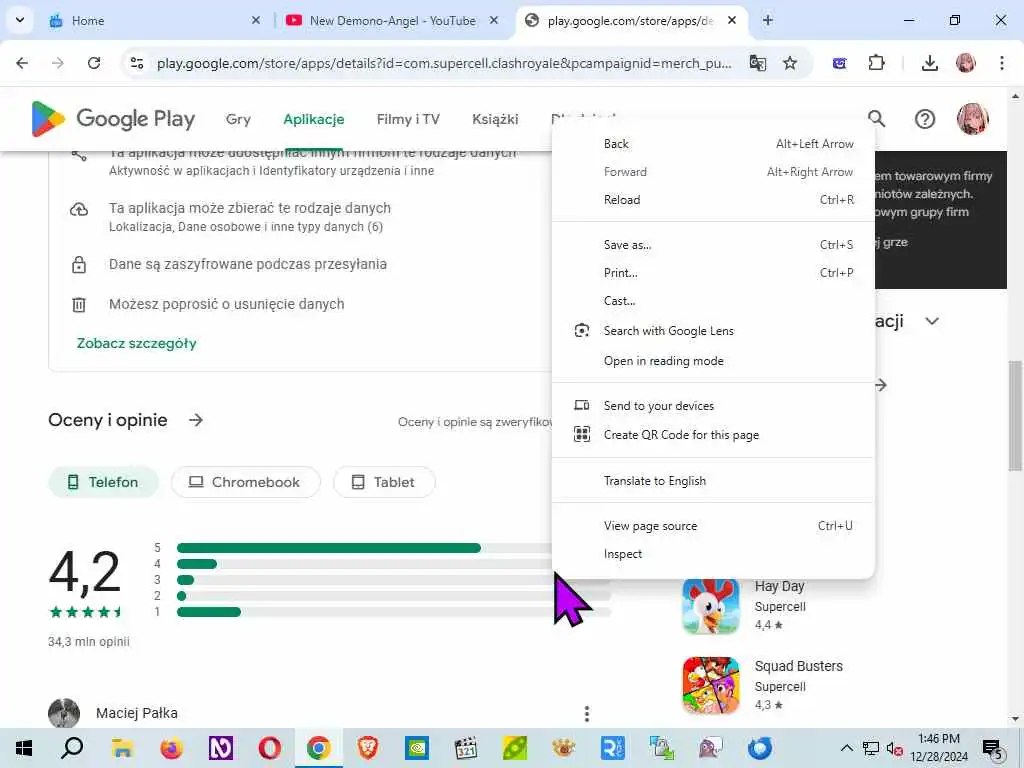The height and width of the screenshot is (768, 1024).
Task: Open Gry section in Google Play
Action: [238, 119]
